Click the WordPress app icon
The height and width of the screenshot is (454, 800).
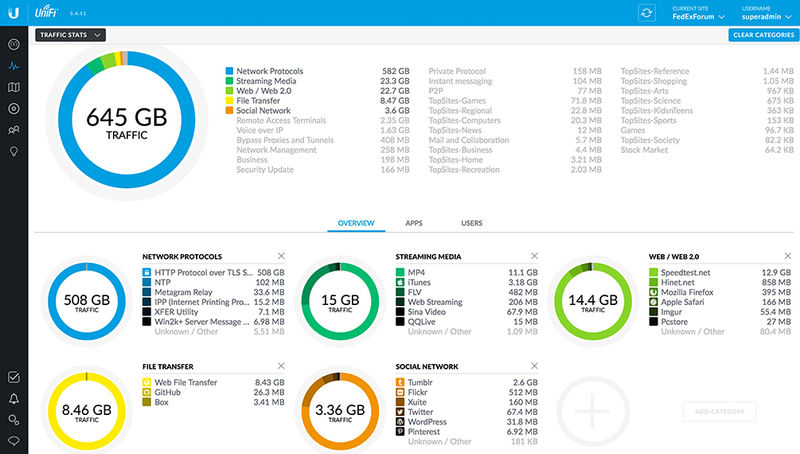[400, 422]
